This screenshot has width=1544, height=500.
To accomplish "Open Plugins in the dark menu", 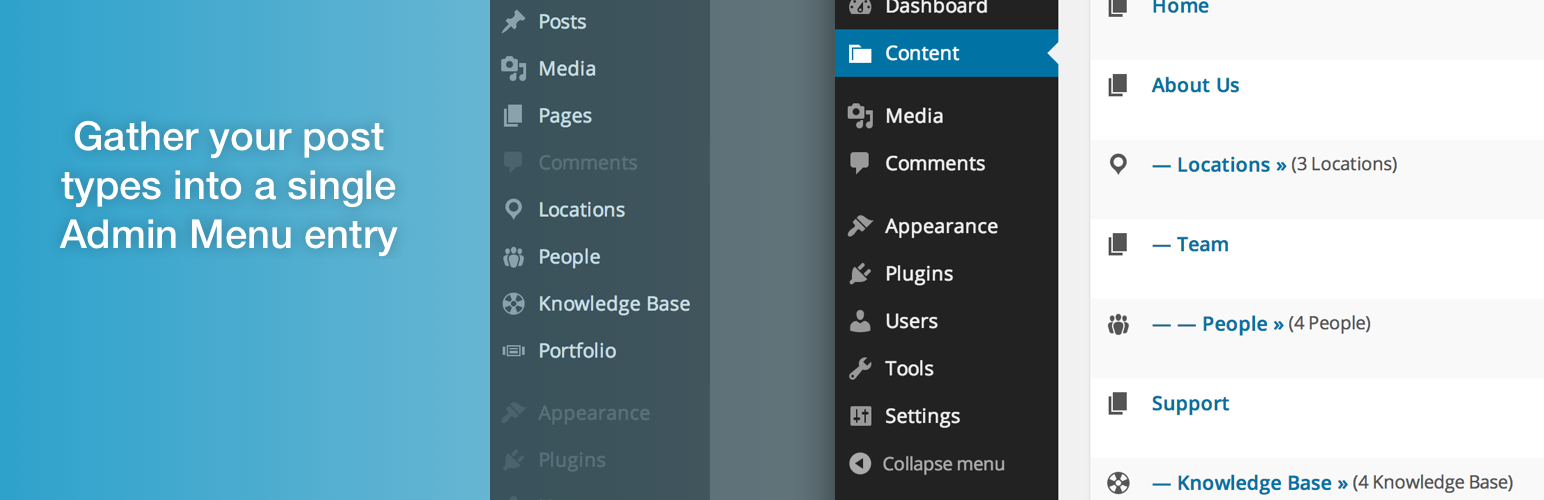I will point(919,274).
